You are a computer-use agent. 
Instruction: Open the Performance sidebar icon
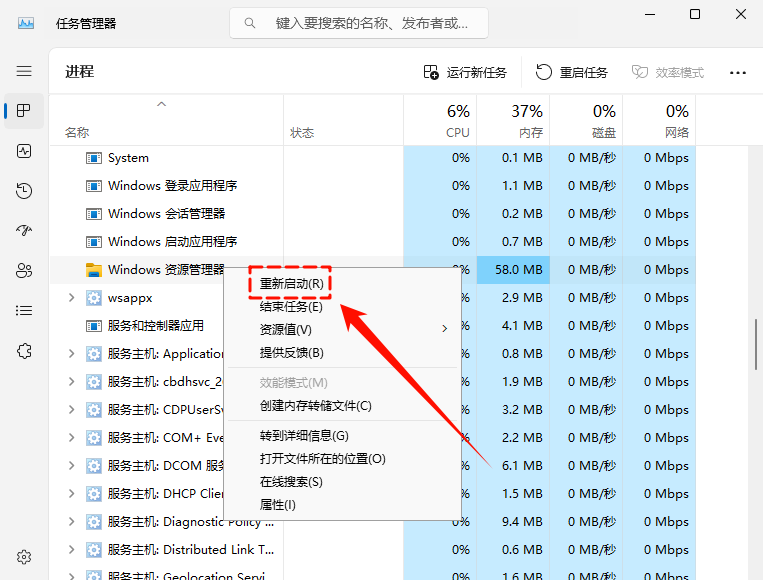tap(24, 151)
